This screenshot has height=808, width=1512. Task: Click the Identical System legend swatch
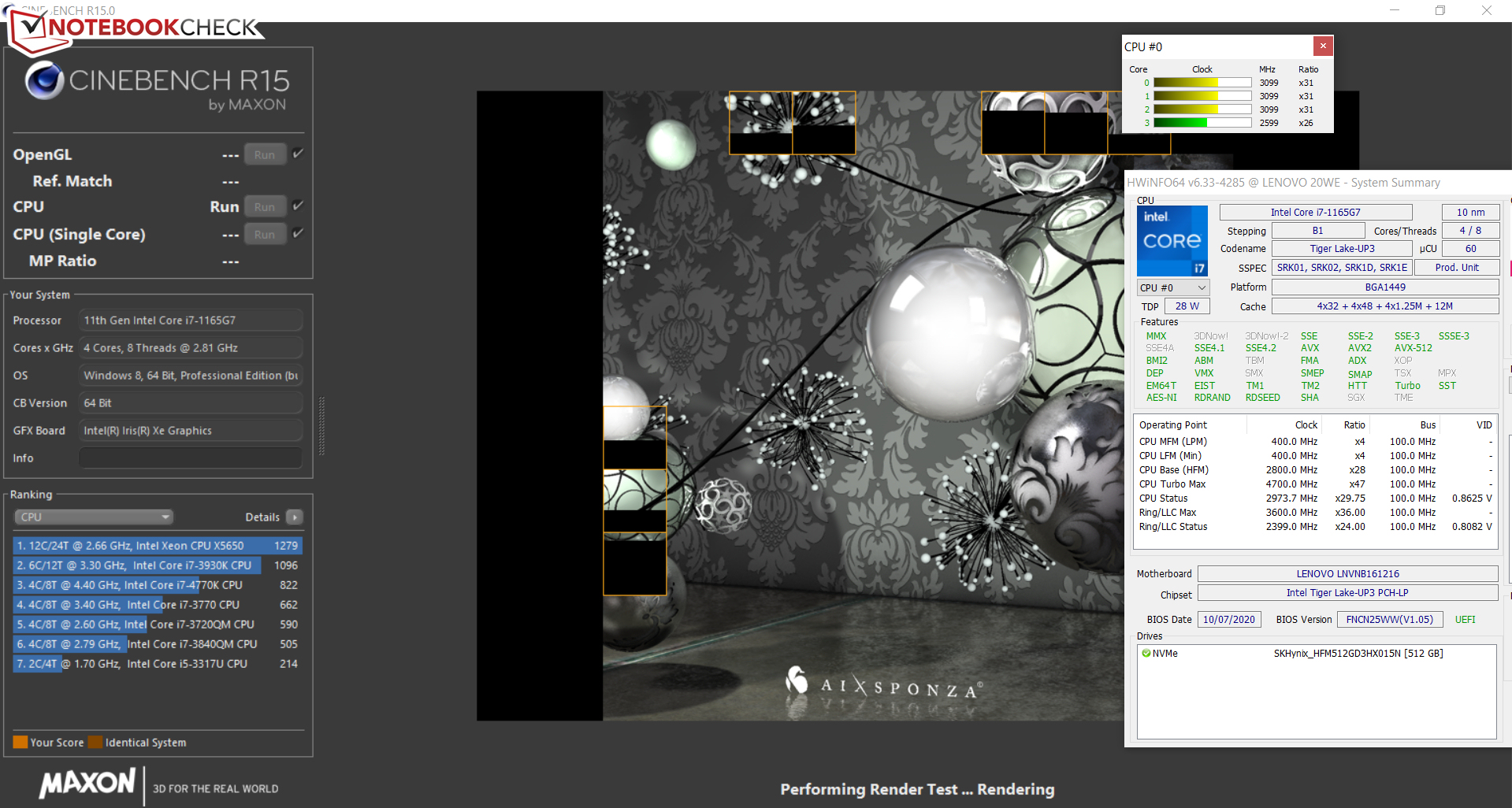pyautogui.click(x=95, y=742)
